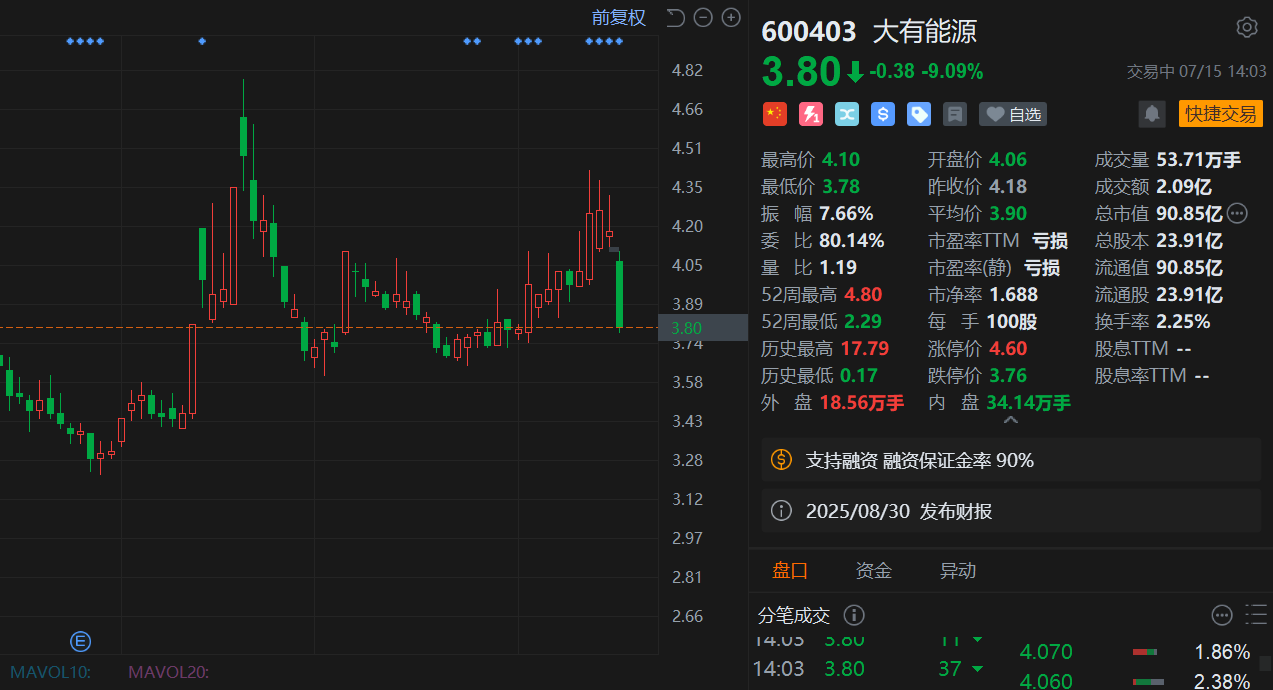1273x690 pixels.
Task: Switch to the 盘口 tab
Action: point(790,571)
